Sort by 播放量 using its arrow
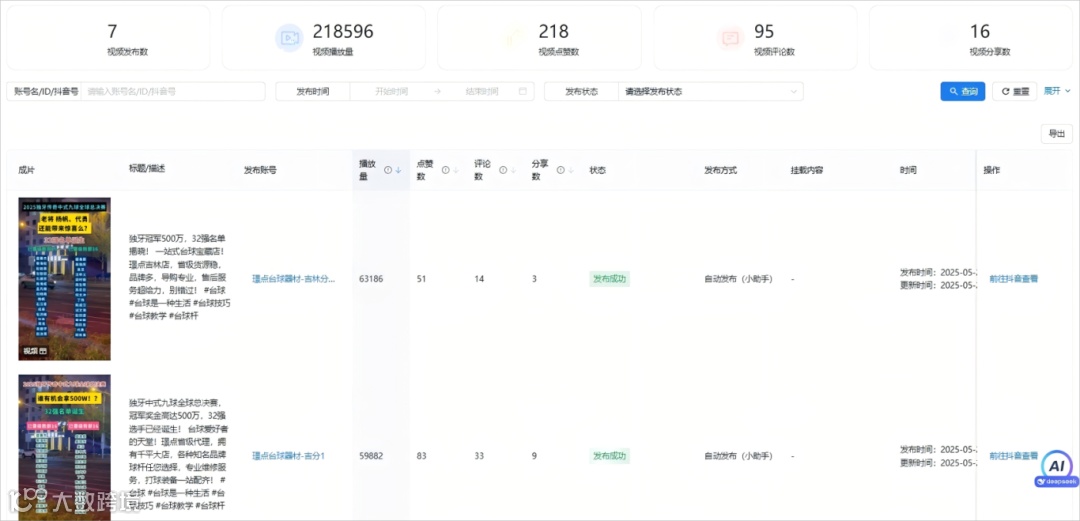 pos(398,170)
